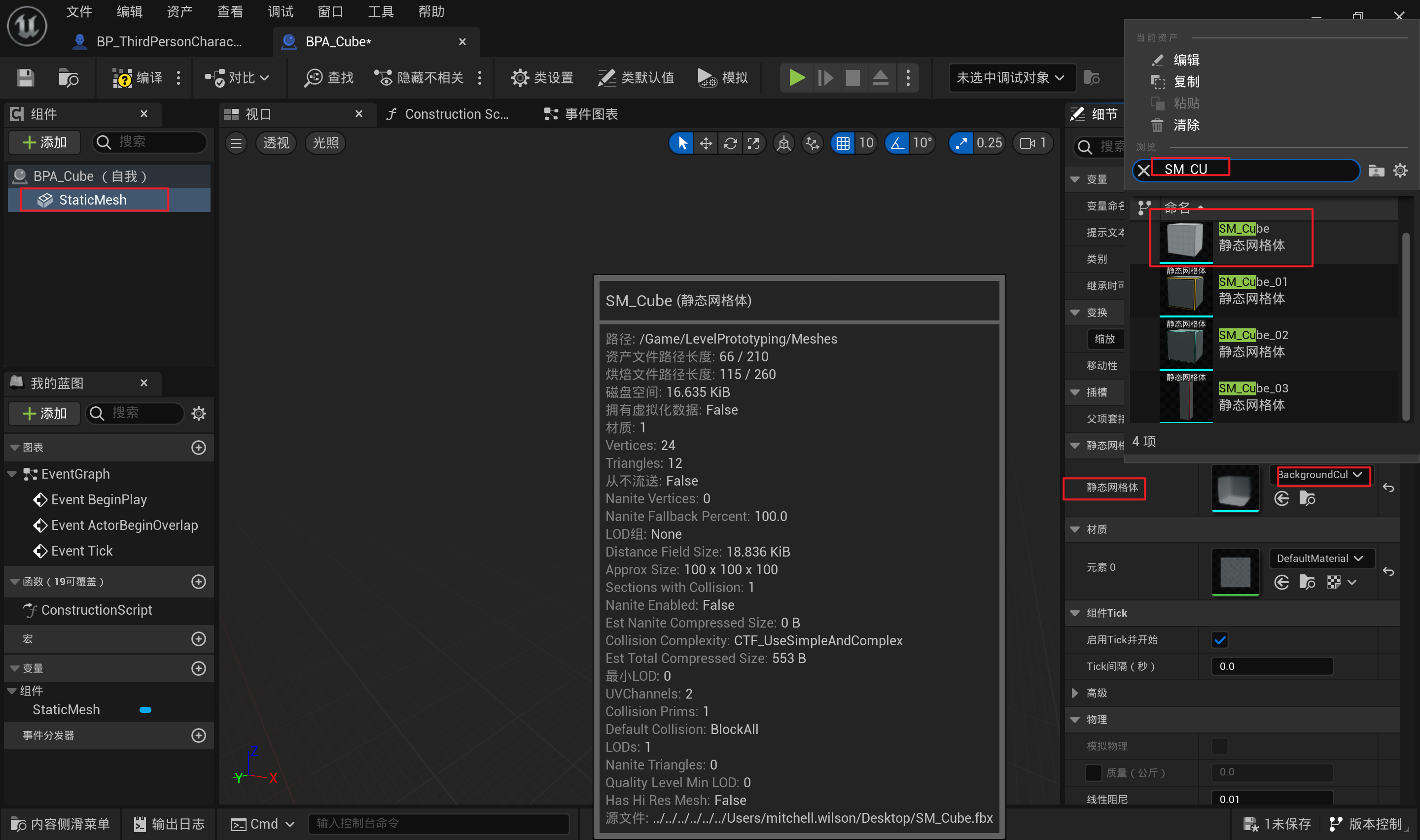
Task: Click the Find (查找) toolbar icon
Action: click(x=329, y=77)
